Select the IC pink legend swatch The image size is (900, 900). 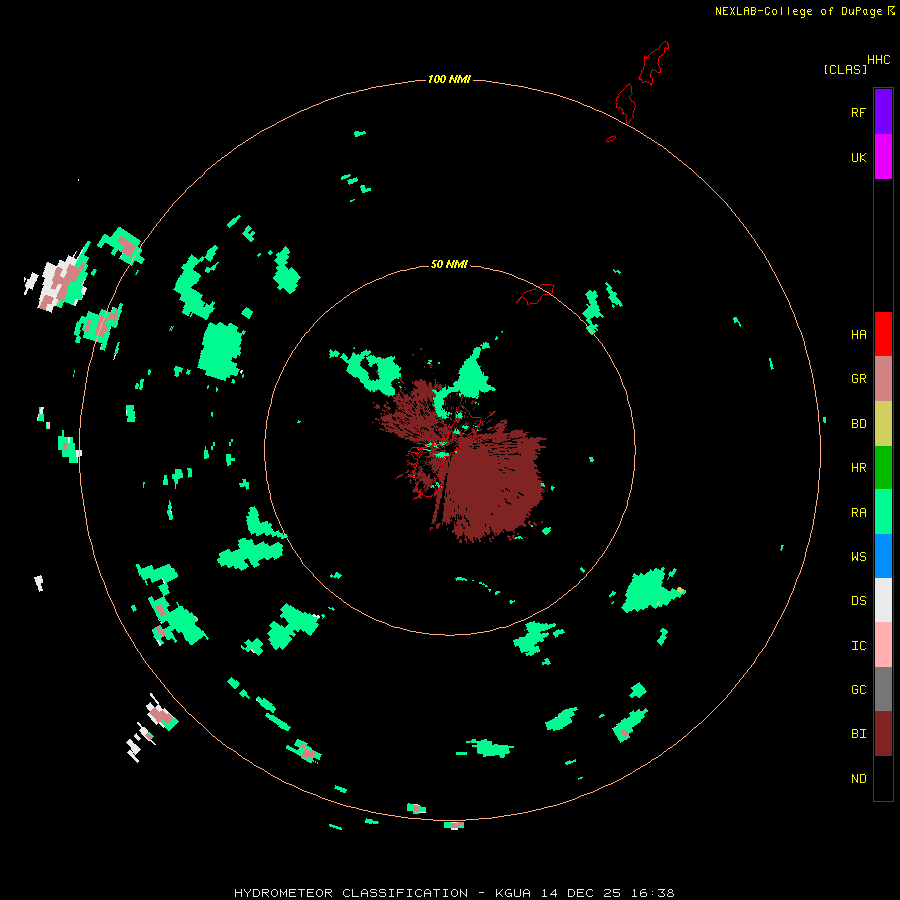(883, 645)
